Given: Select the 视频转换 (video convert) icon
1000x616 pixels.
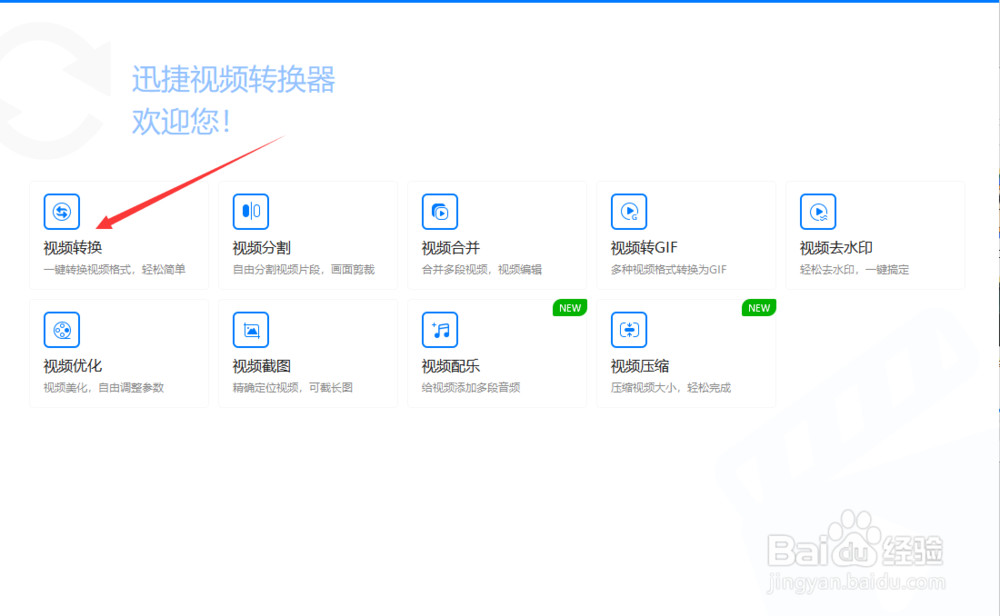Looking at the screenshot, I should pos(61,211).
